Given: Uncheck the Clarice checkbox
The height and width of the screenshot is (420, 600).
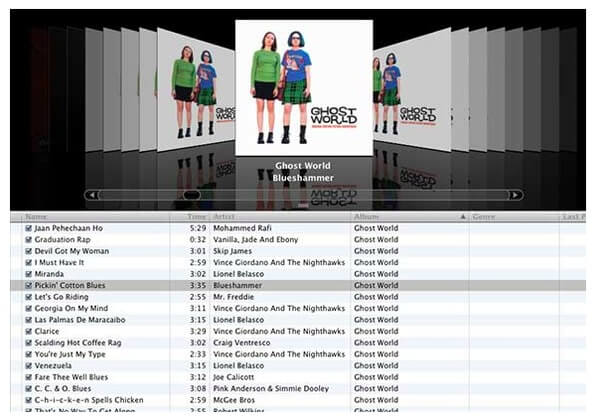Looking at the screenshot, I should [28, 331].
